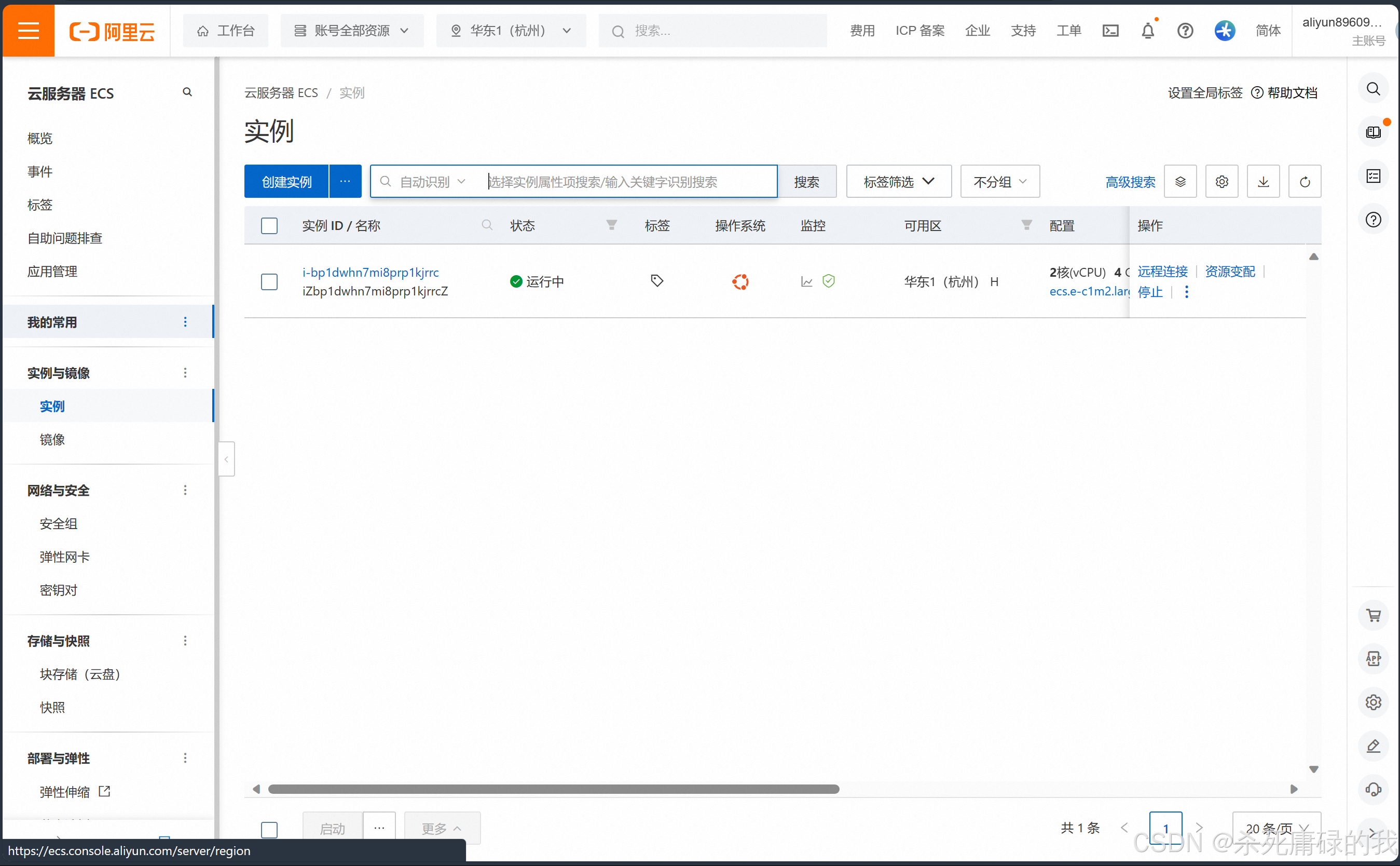Click the 搜索 button
The image size is (1400, 866).
point(807,182)
